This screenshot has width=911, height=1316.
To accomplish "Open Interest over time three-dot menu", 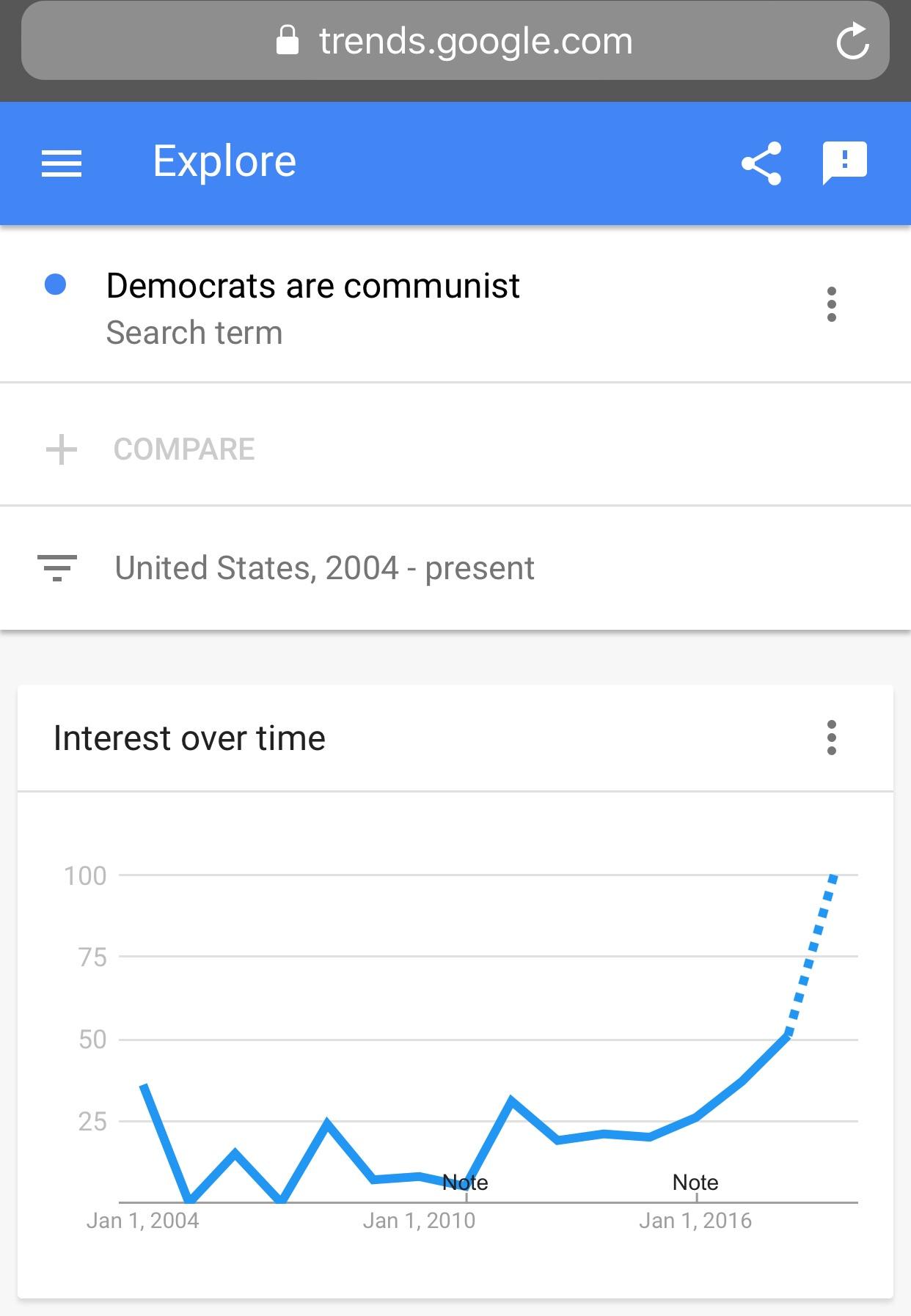I will coord(831,738).
